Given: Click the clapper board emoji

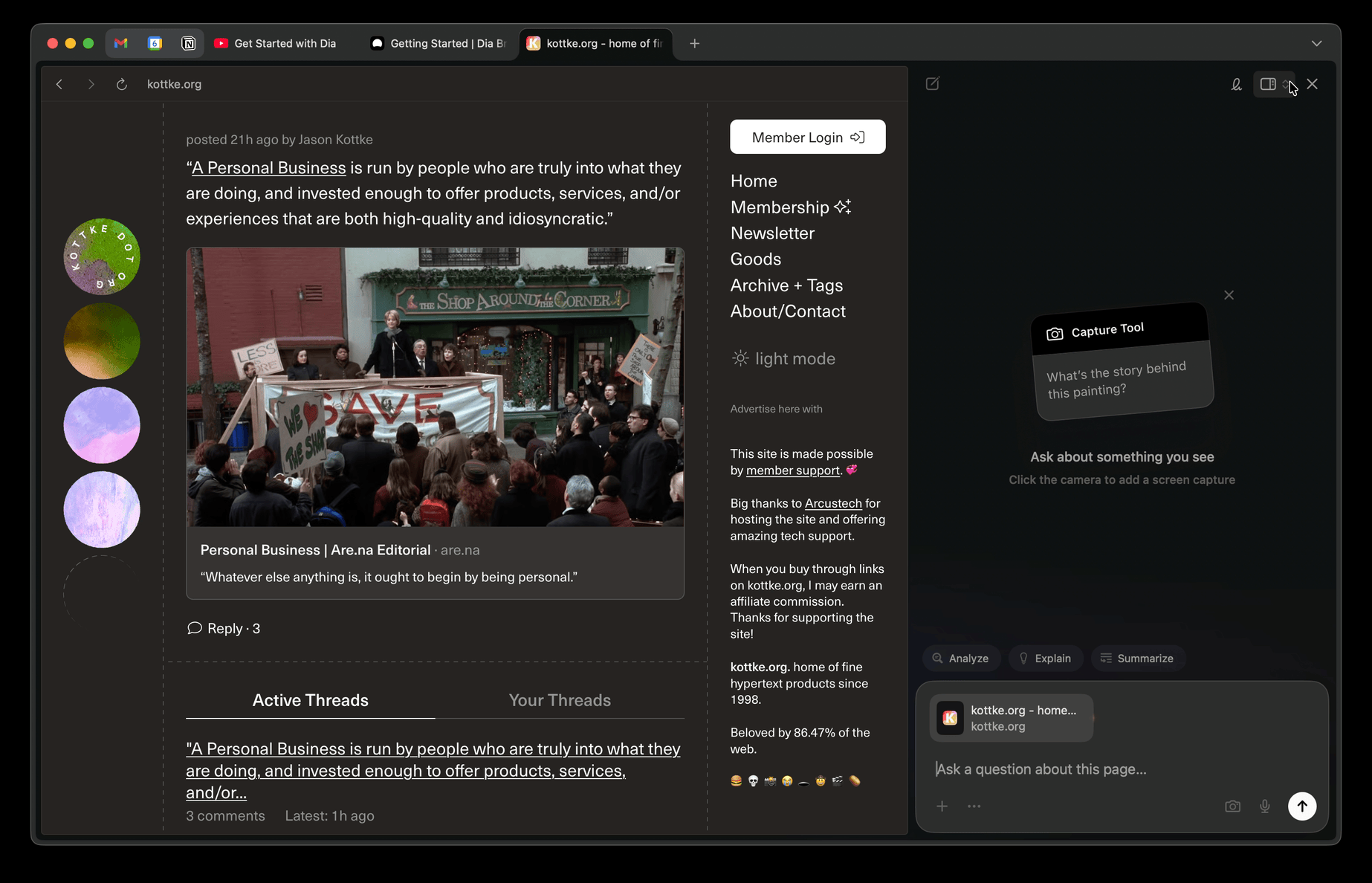Looking at the screenshot, I should pyautogui.click(x=838, y=780).
